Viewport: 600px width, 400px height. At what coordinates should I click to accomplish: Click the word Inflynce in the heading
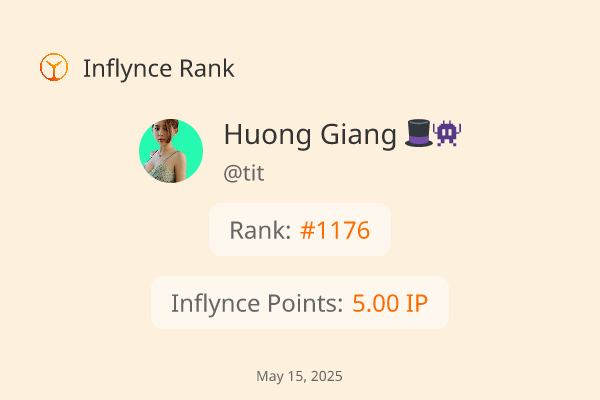127,69
